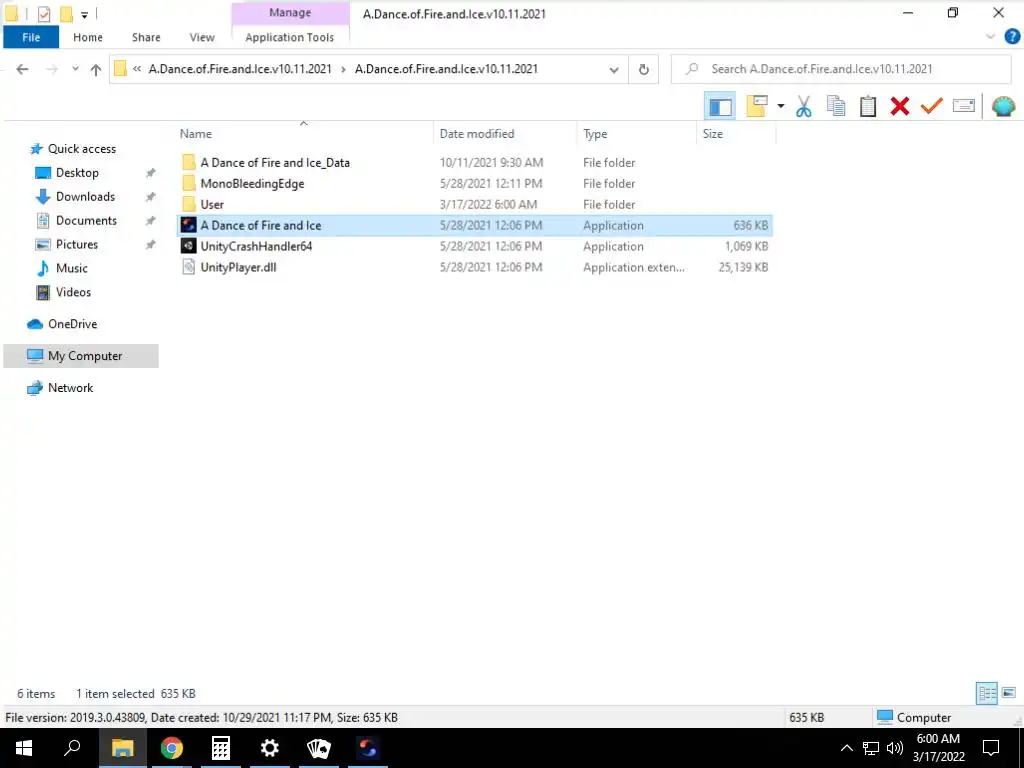
Task: Open the View ribbon tab
Action: pos(202,37)
